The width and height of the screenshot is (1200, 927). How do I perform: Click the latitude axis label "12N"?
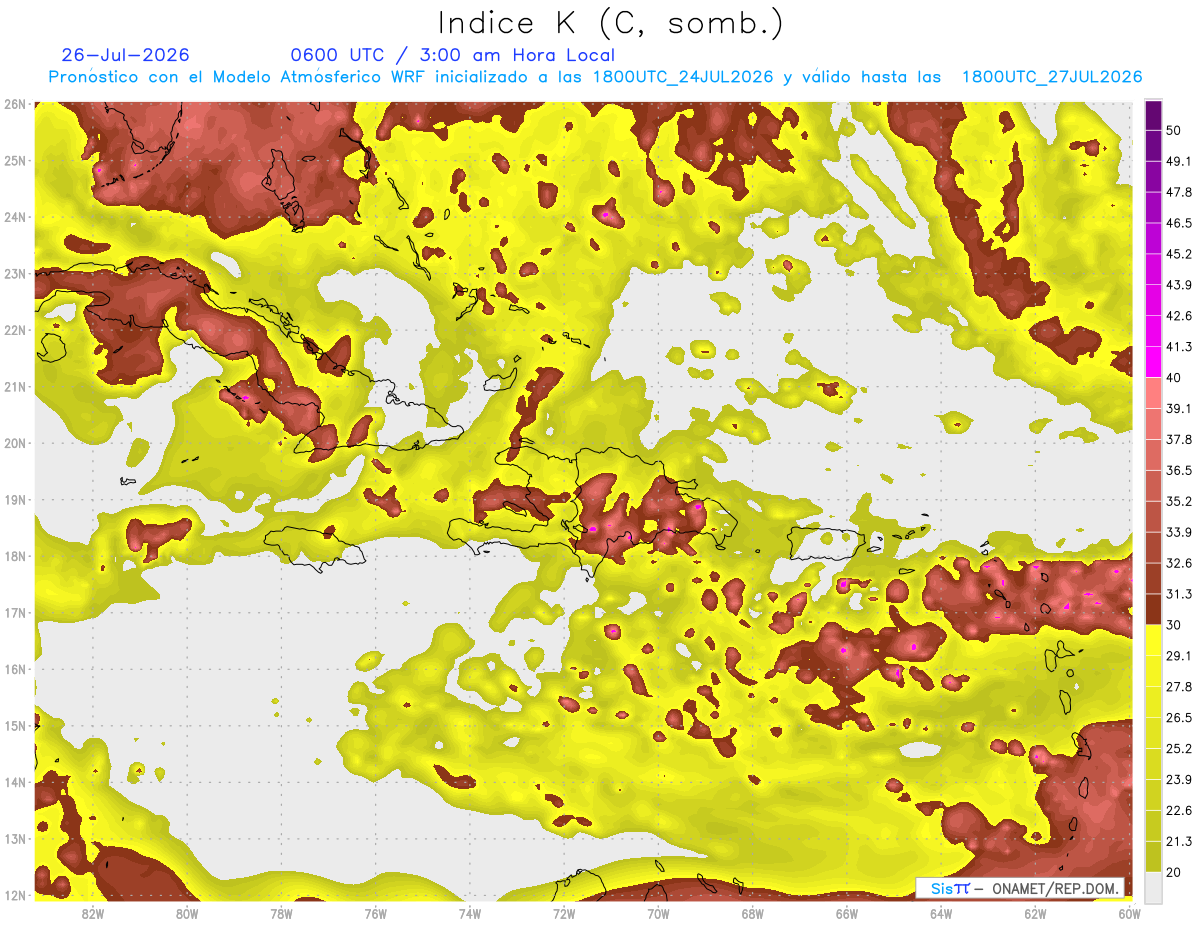15,895
